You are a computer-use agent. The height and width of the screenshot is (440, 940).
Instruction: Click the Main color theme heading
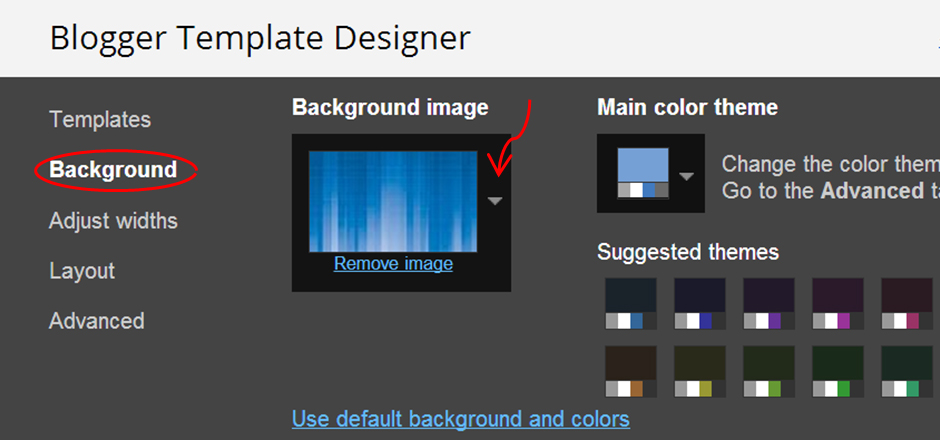pos(688,108)
